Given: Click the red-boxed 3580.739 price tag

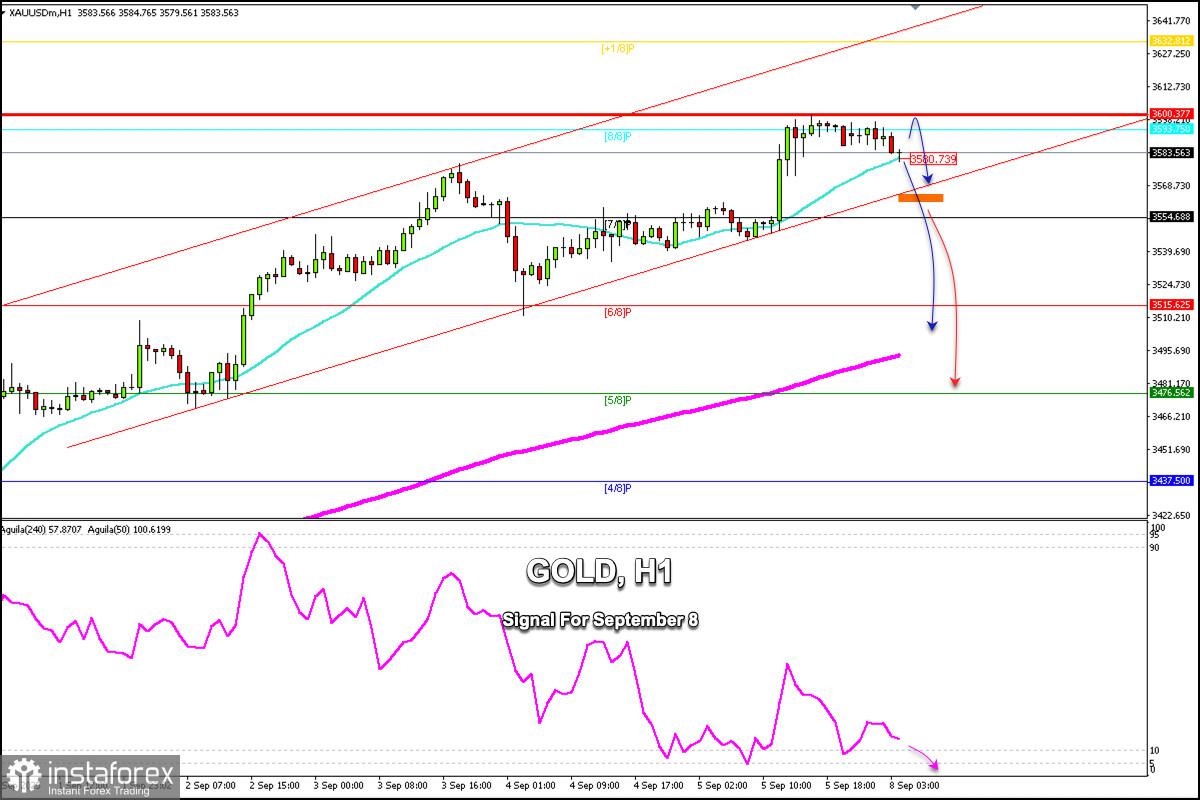Looking at the screenshot, I should [x=933, y=159].
